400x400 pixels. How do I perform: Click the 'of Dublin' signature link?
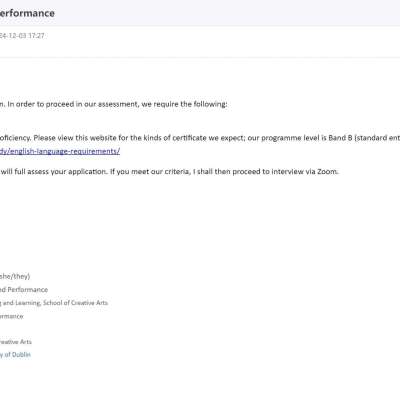coord(15,355)
